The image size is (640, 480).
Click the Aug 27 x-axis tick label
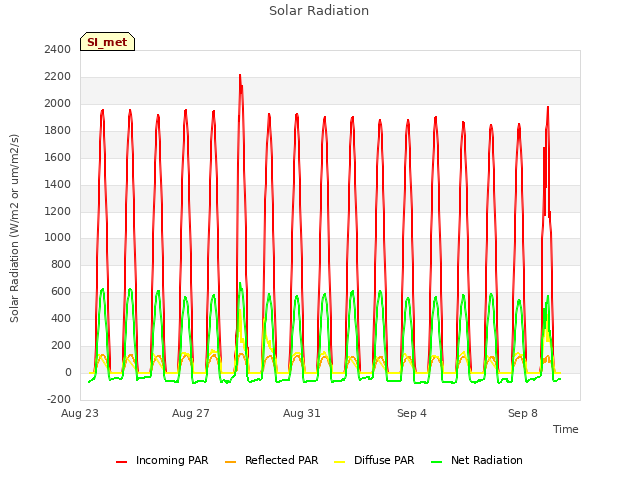coord(191,413)
